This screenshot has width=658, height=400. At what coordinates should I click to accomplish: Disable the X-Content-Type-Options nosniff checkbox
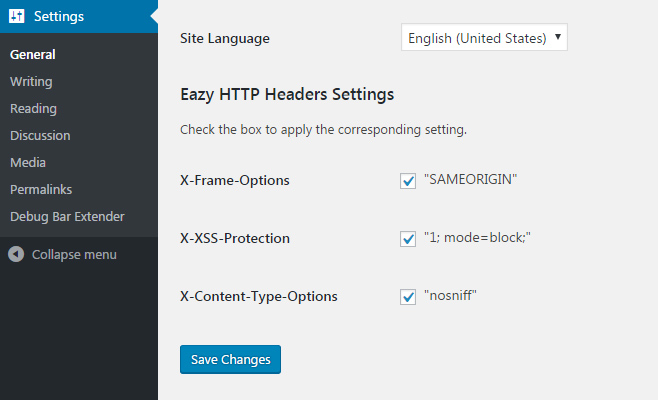(407, 297)
